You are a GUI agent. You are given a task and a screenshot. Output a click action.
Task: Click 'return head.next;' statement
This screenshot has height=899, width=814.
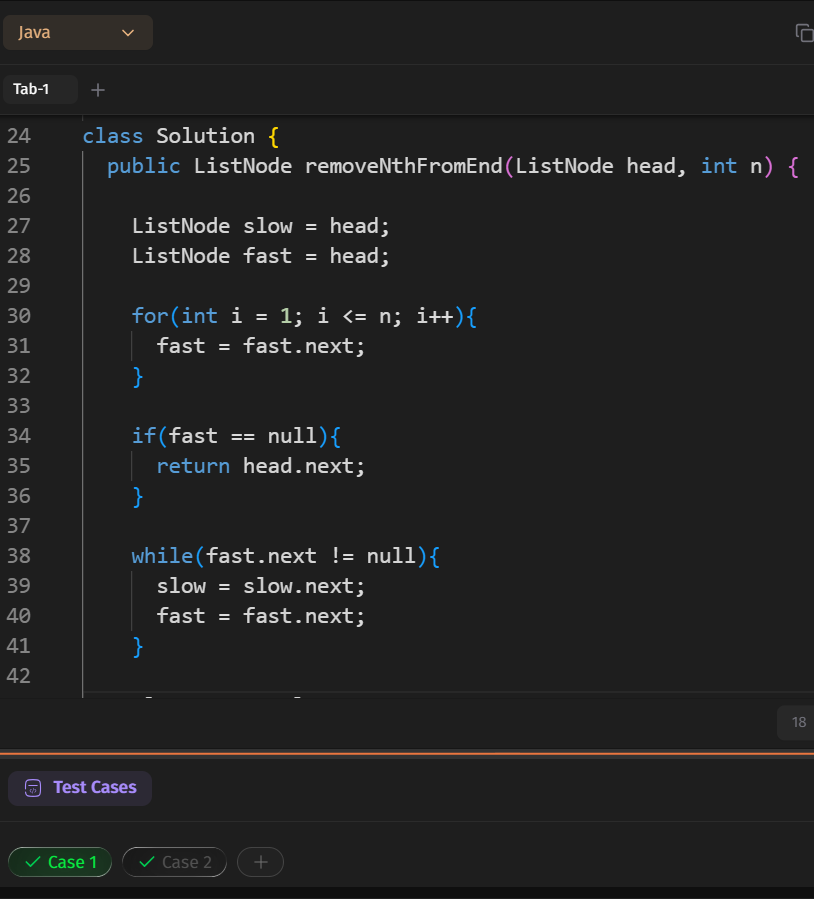tap(260, 466)
